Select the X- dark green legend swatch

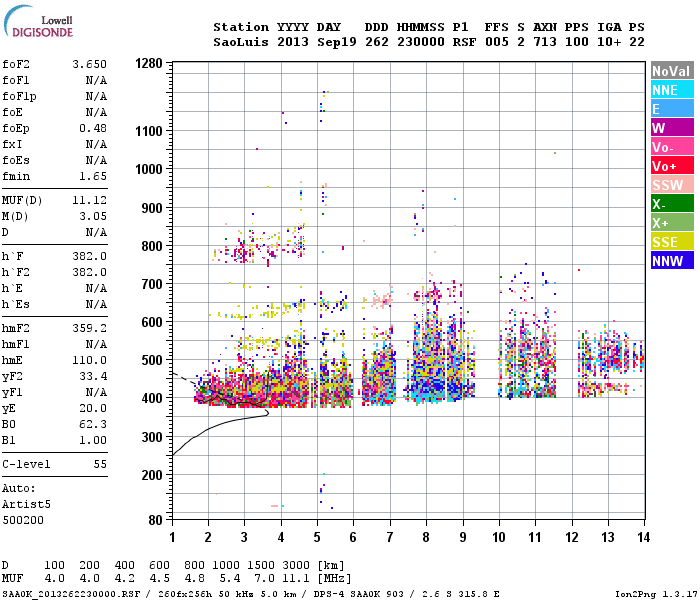click(672, 204)
